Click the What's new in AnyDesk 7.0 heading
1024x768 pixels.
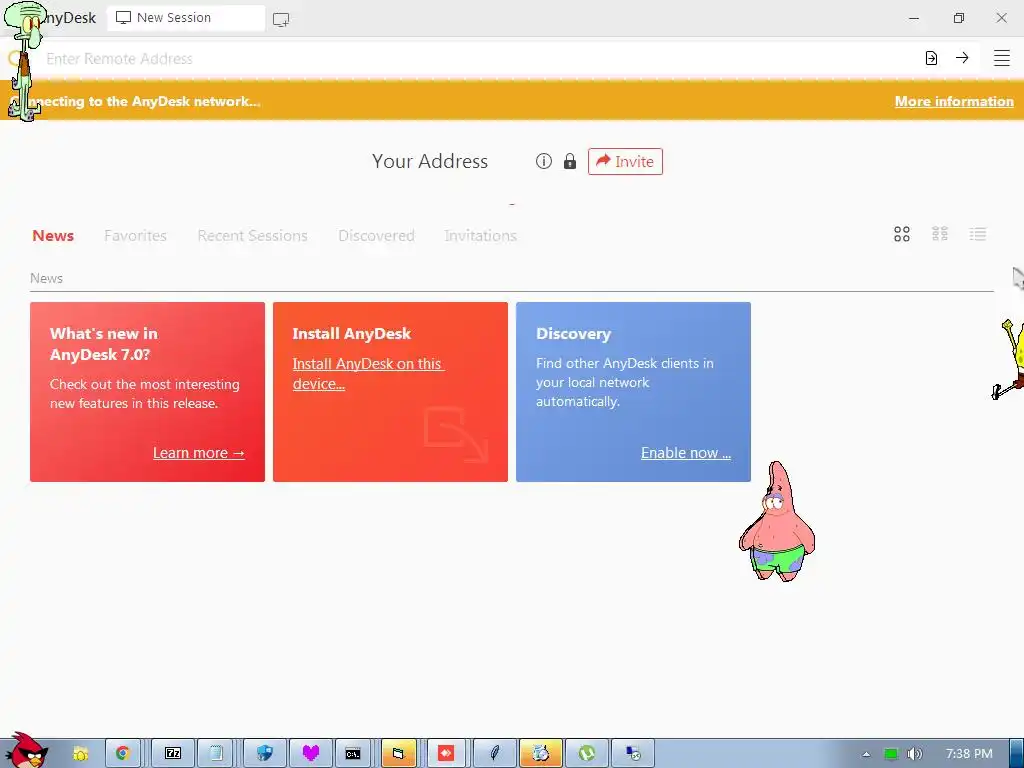(104, 344)
